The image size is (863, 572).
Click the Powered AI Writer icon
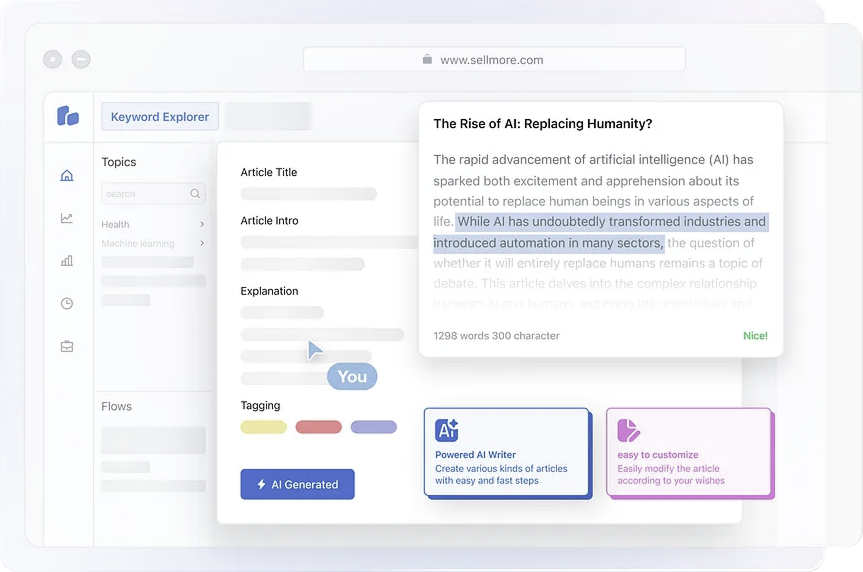447,430
